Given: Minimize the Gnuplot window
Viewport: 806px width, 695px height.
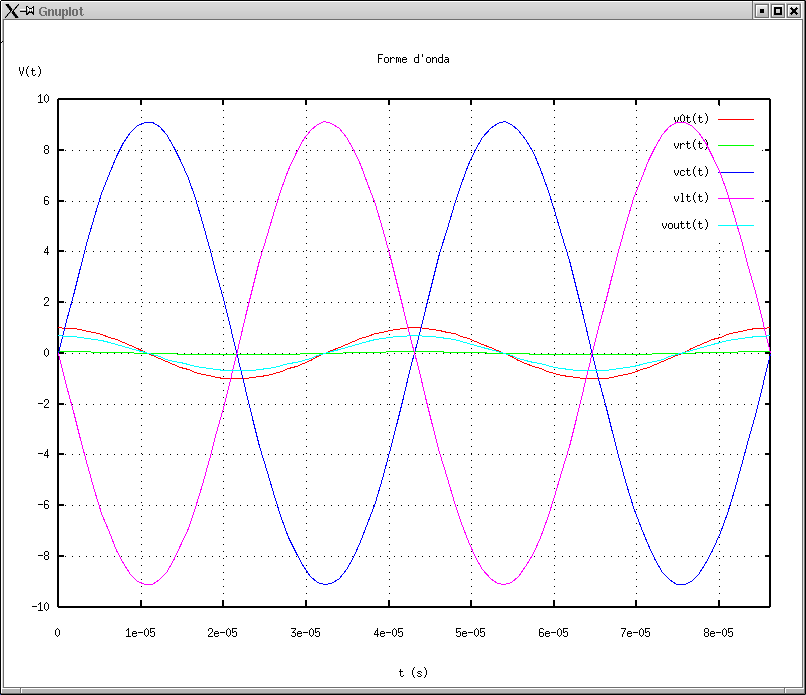Looking at the screenshot, I should [x=762, y=10].
